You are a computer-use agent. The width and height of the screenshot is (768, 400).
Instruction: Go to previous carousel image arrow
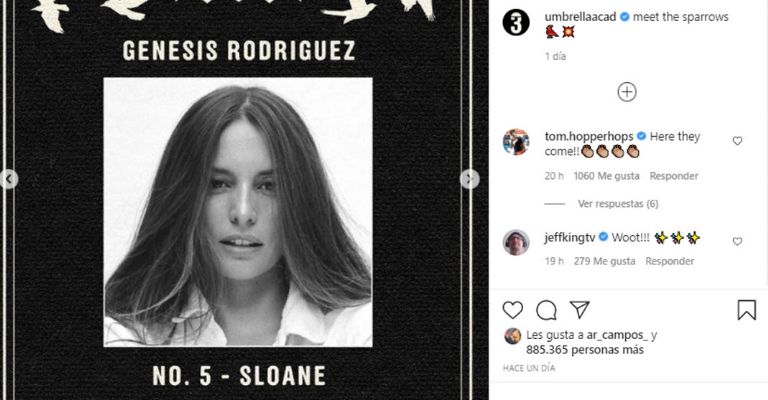[9, 179]
